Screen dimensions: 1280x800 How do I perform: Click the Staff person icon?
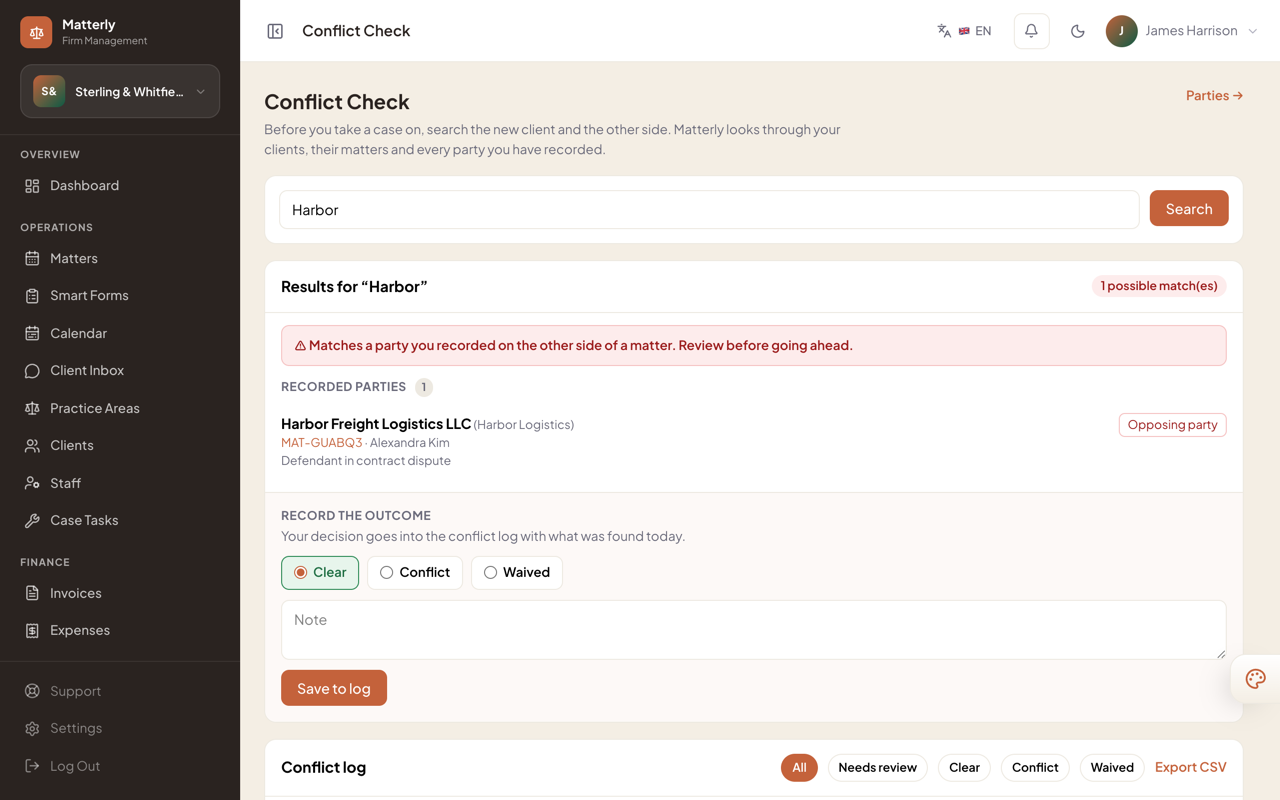click(x=32, y=483)
